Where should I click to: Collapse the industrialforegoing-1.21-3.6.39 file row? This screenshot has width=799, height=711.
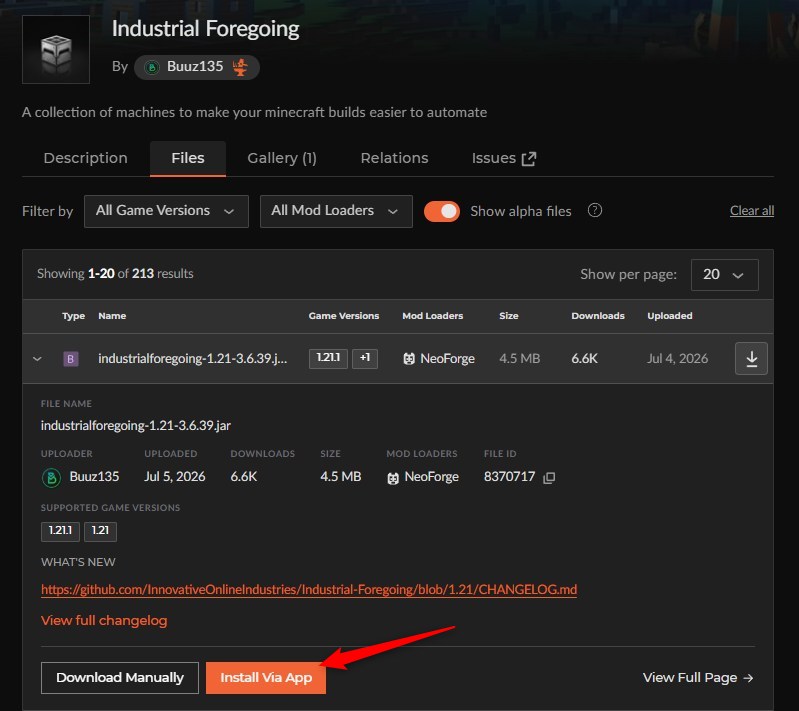tap(37, 359)
